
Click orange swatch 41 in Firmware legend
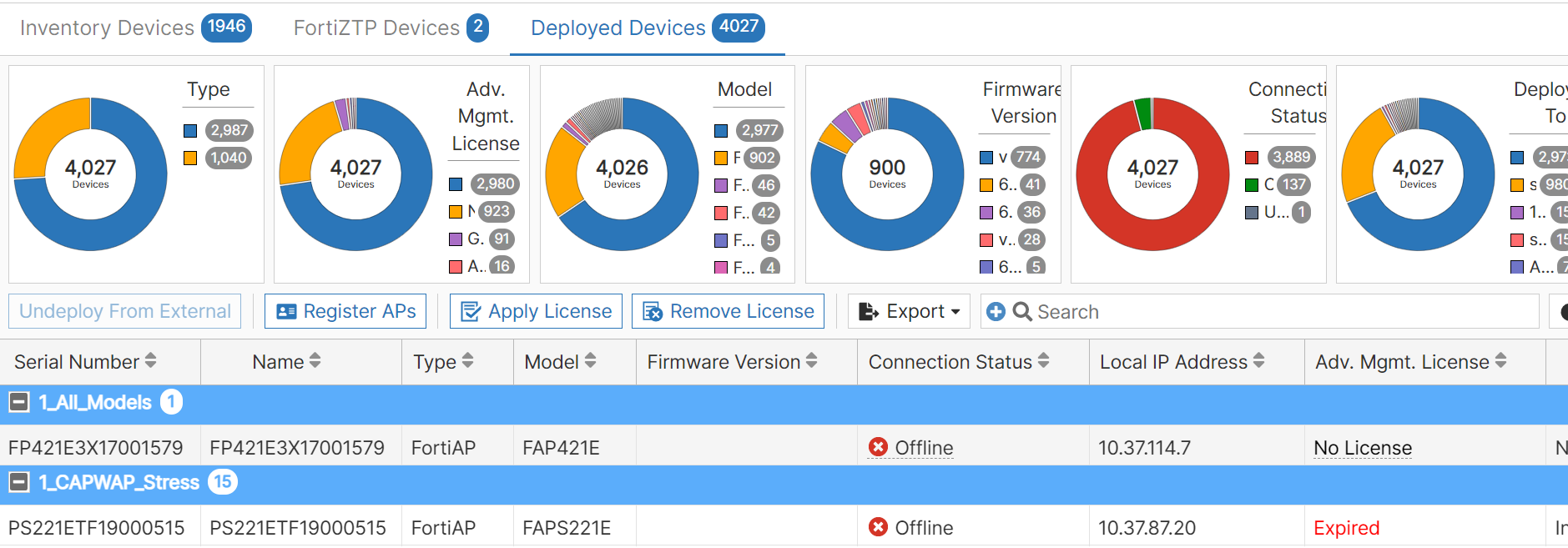pos(986,184)
